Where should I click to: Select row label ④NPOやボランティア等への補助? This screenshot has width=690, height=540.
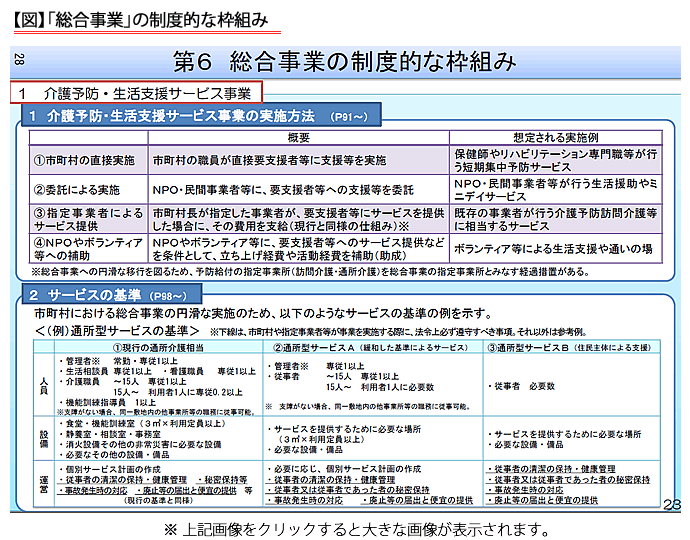(x=88, y=249)
